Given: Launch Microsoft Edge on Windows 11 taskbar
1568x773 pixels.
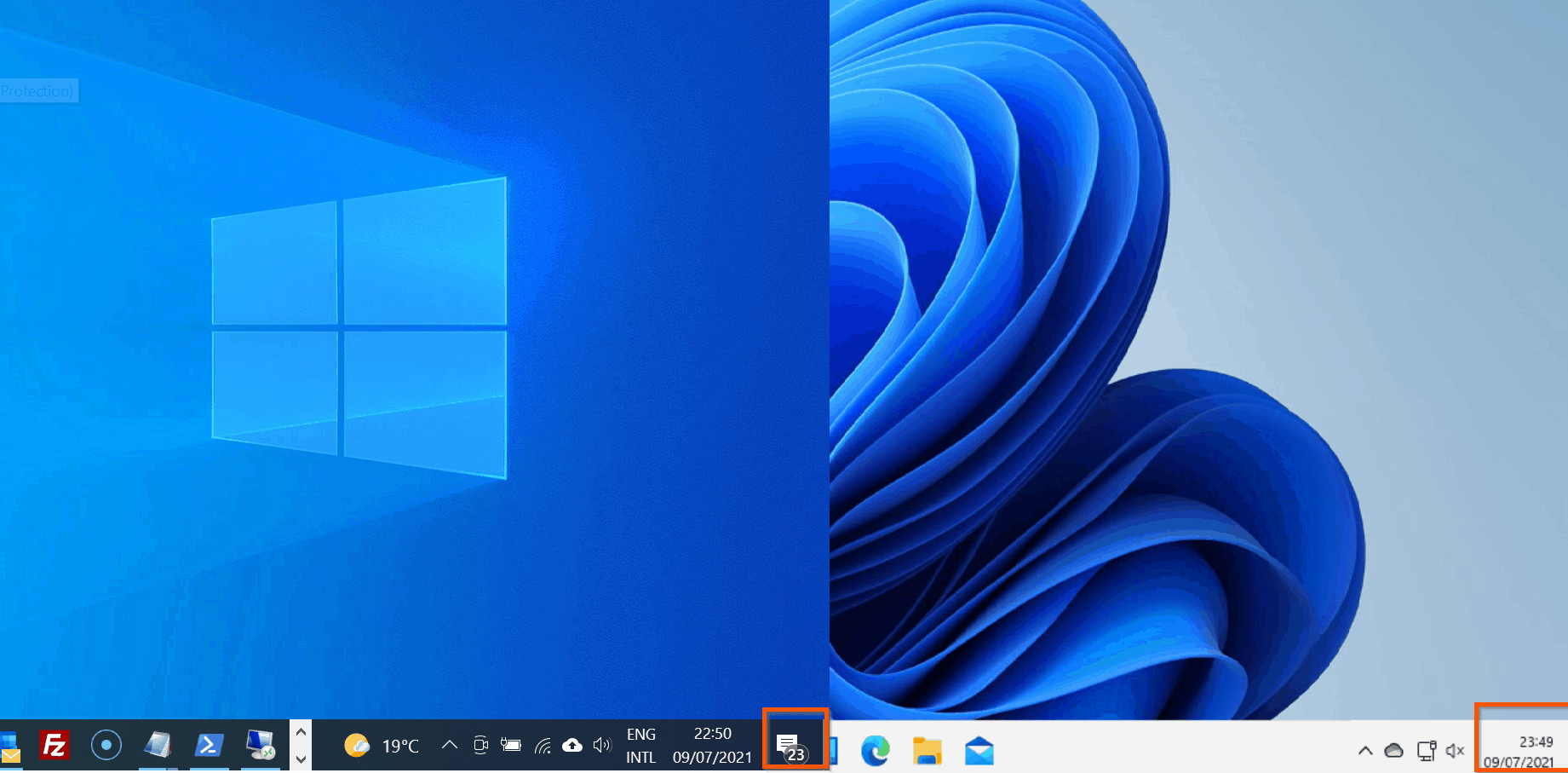Looking at the screenshot, I should [x=875, y=750].
